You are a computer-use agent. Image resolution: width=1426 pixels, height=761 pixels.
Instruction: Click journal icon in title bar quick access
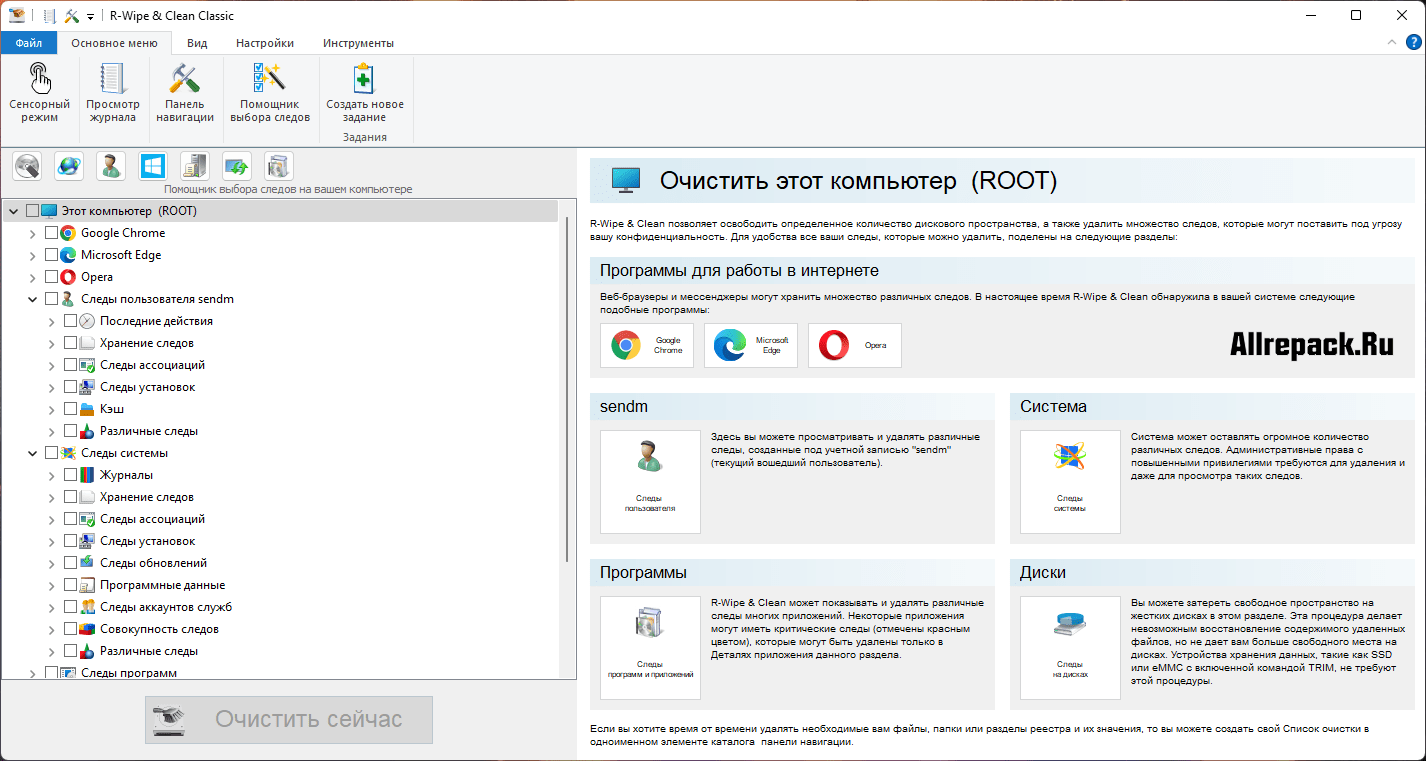click(50, 16)
